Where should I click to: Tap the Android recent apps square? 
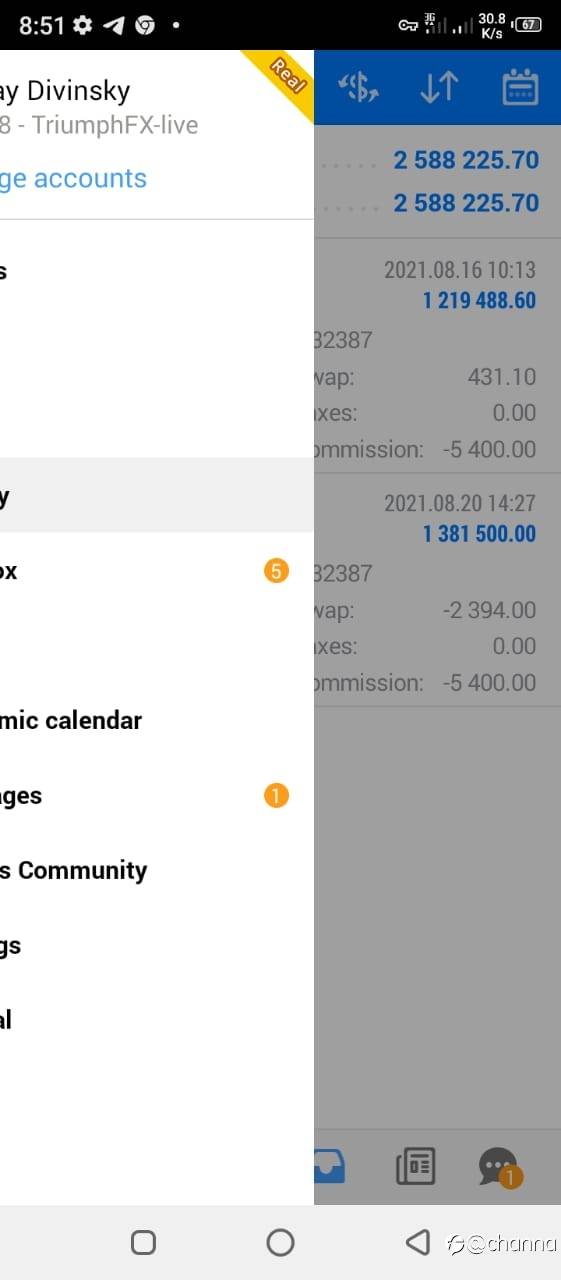[x=143, y=1242]
